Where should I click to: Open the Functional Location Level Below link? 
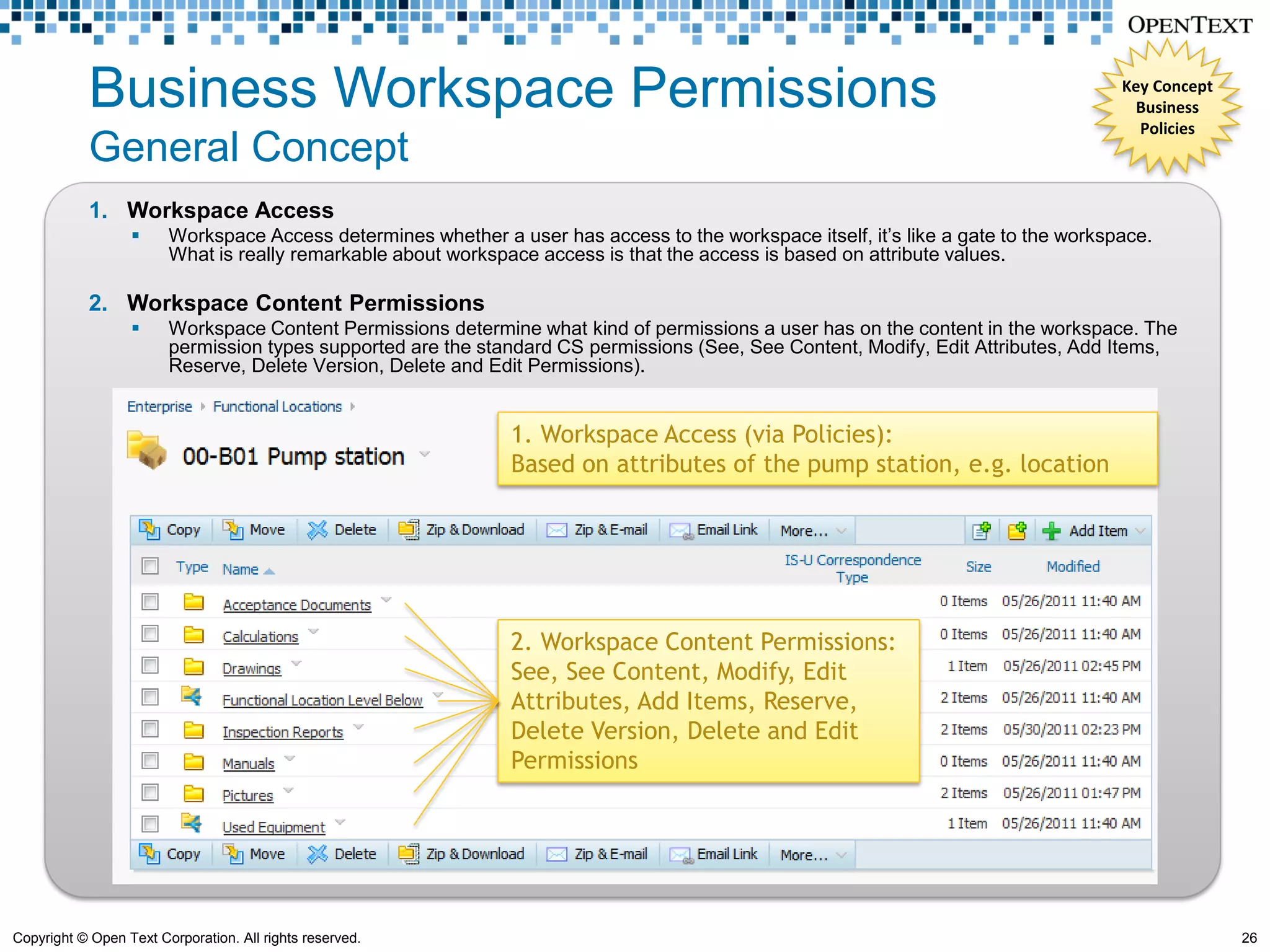(322, 700)
